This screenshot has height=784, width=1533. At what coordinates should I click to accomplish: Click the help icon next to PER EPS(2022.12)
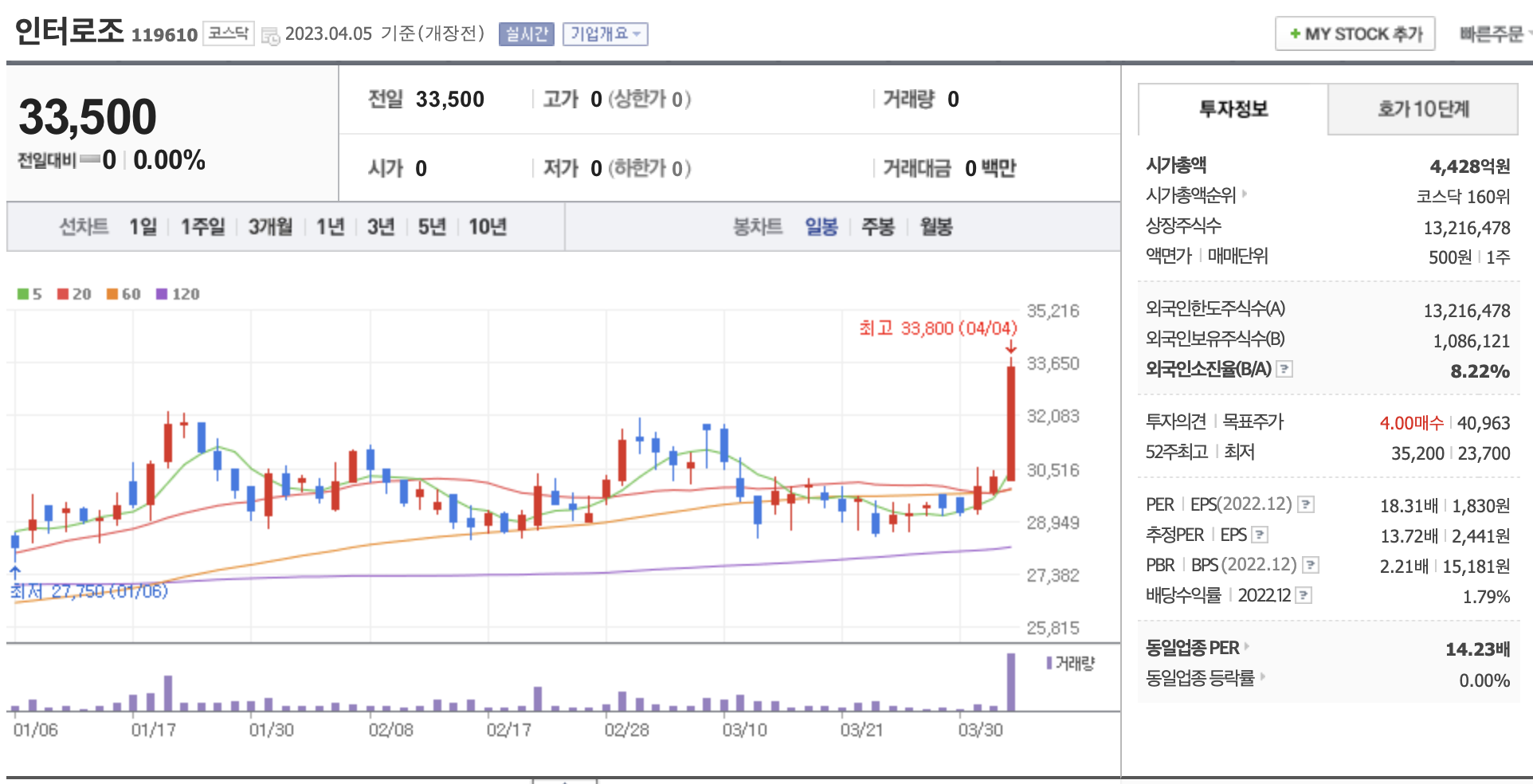tap(1305, 504)
